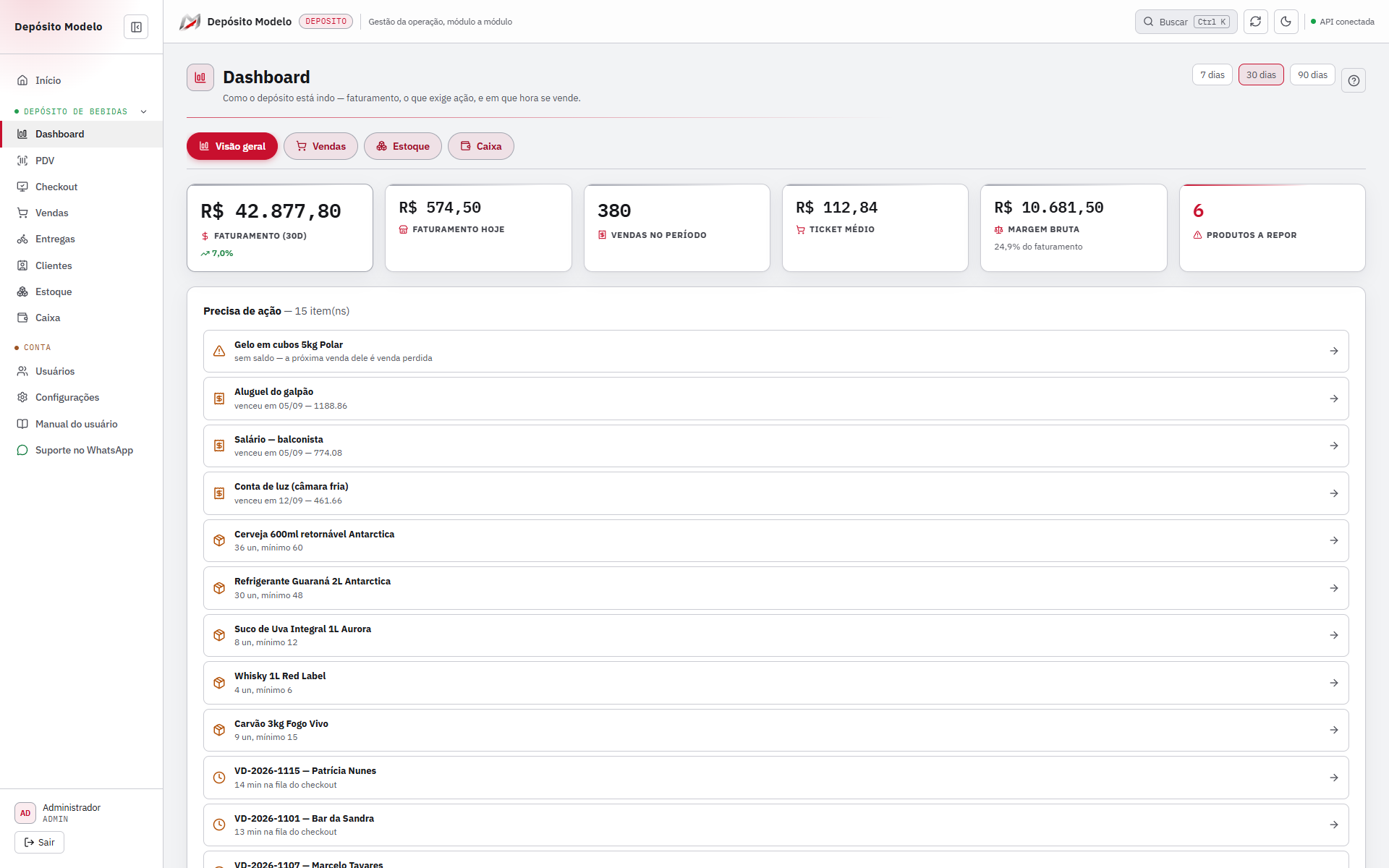This screenshot has width=1389, height=868.
Task: Click bill icon on Aluguel do galpão row
Action: (219, 399)
